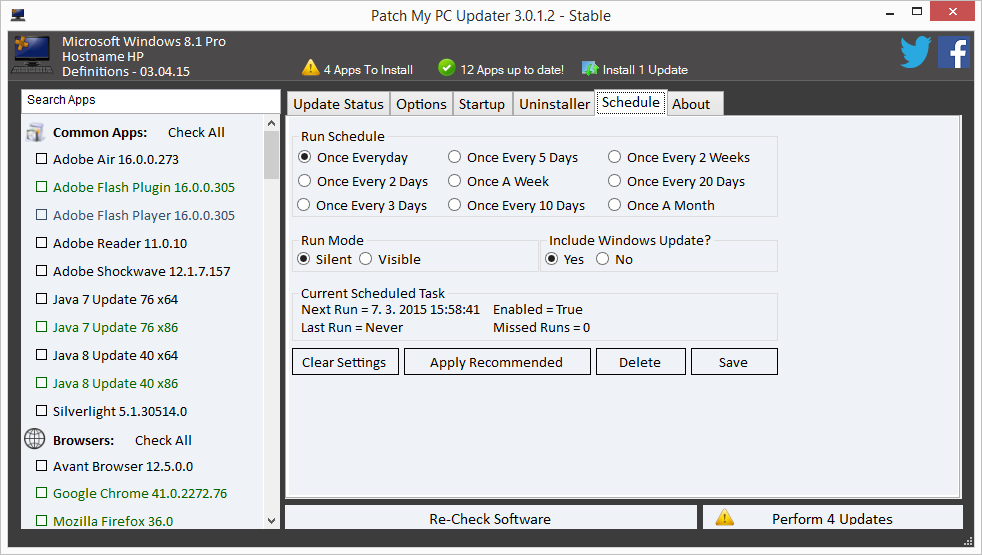
Task: Click the Common Apps category icon
Action: point(35,132)
